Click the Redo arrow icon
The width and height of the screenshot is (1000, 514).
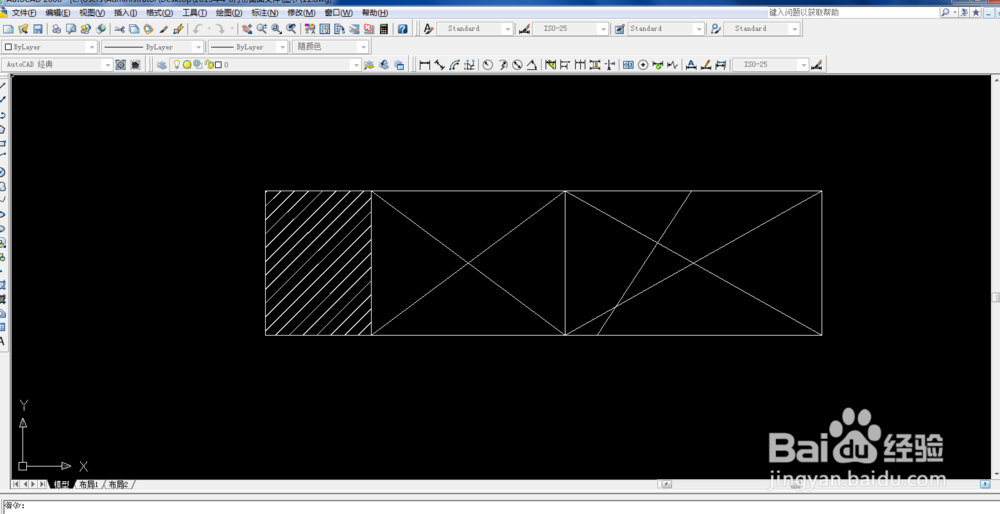[x=219, y=29]
